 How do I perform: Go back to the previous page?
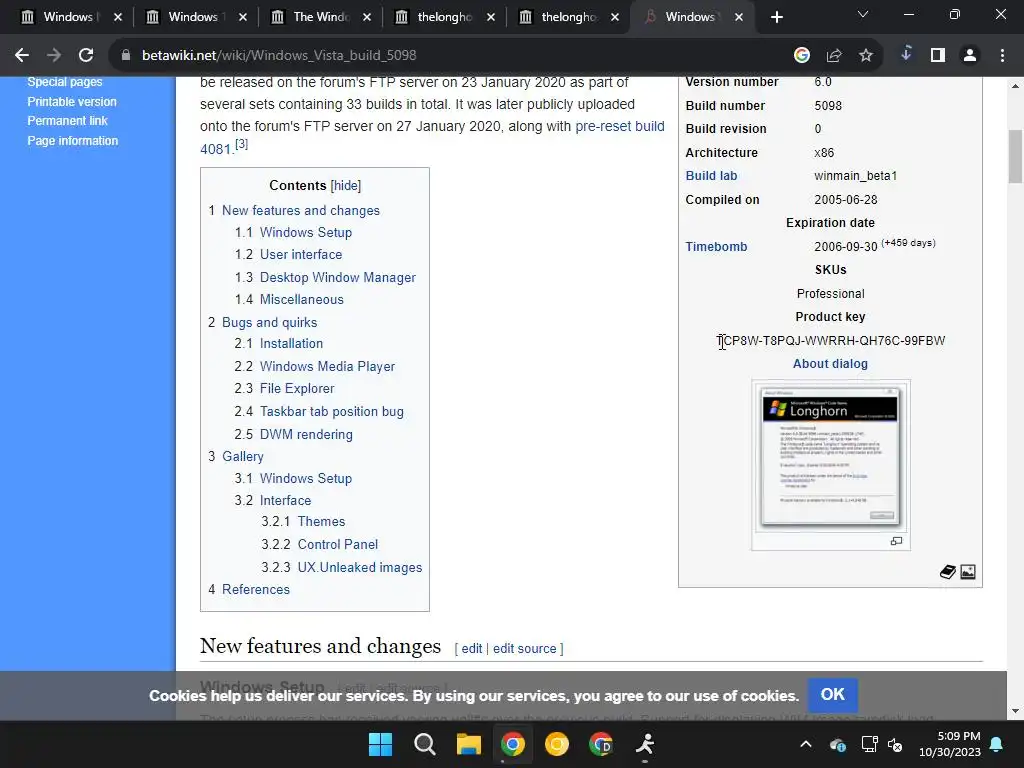[x=22, y=56]
